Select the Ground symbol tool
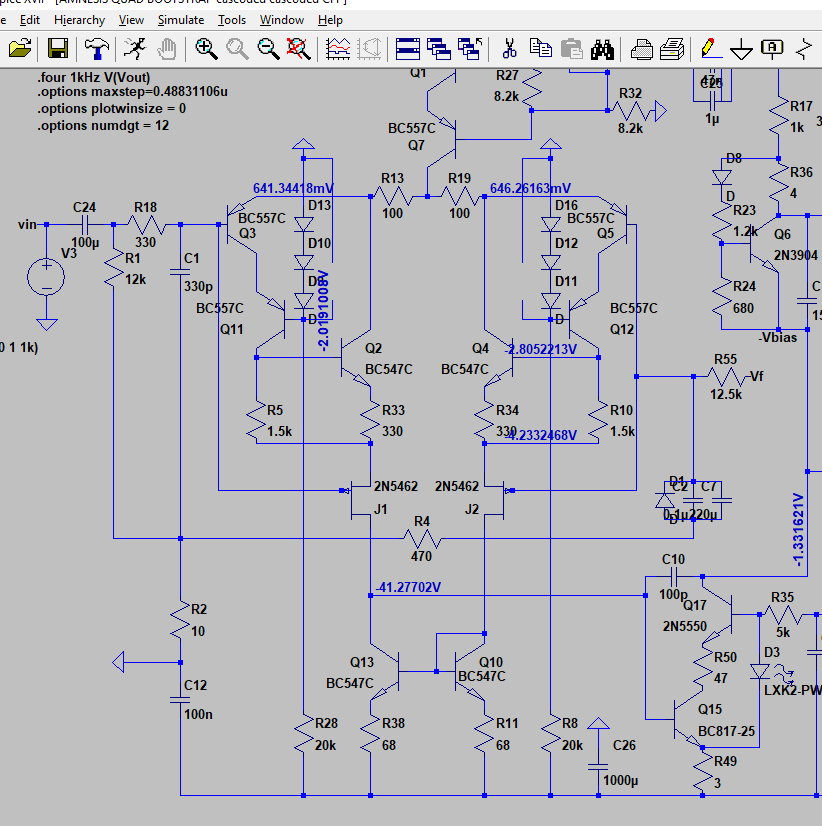The height and width of the screenshot is (826, 822). 741,49
